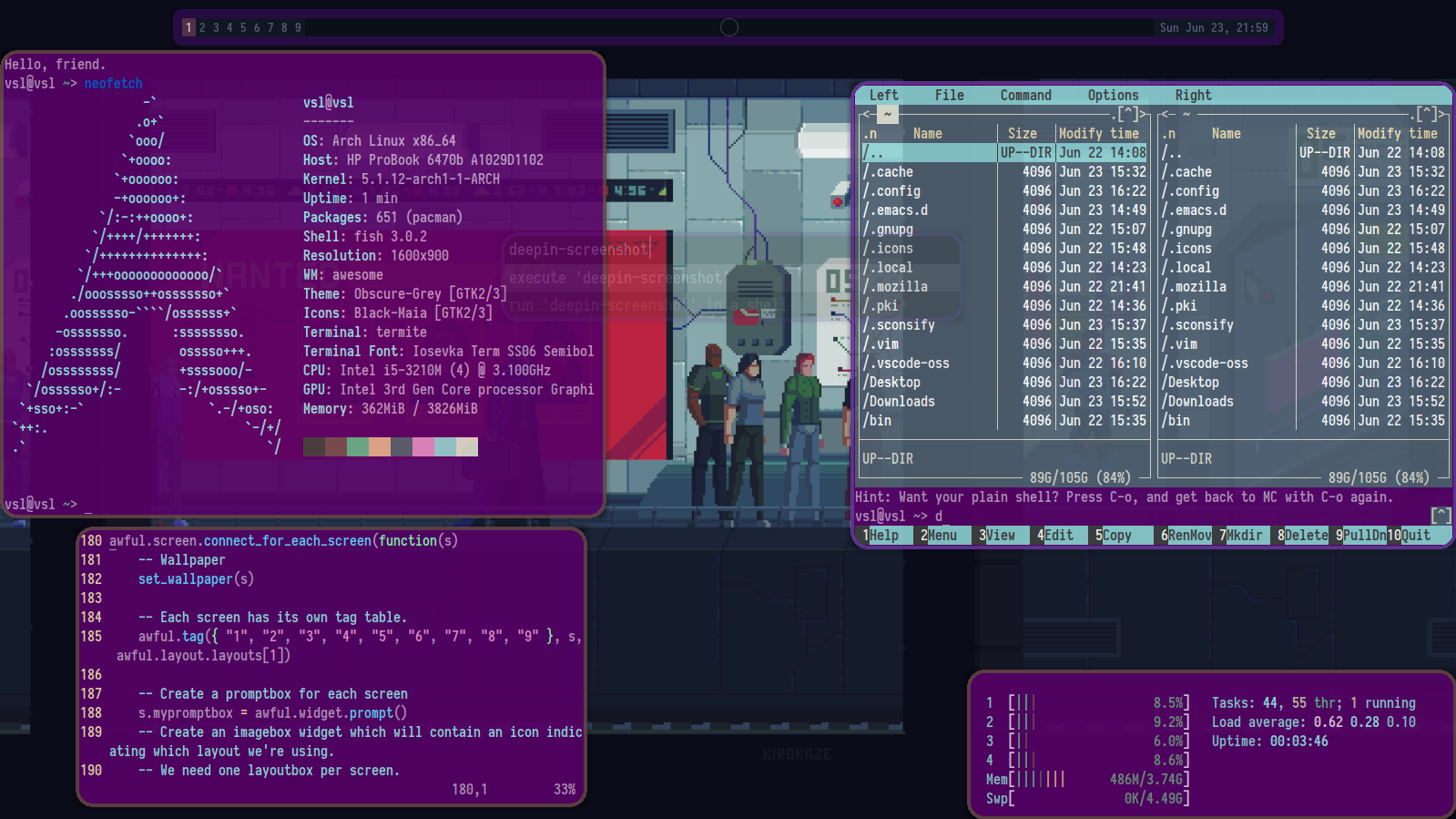The height and width of the screenshot is (819, 1456).
Task: Click line 182 'set_wallpaper(s)' in vim
Action: (x=196, y=578)
